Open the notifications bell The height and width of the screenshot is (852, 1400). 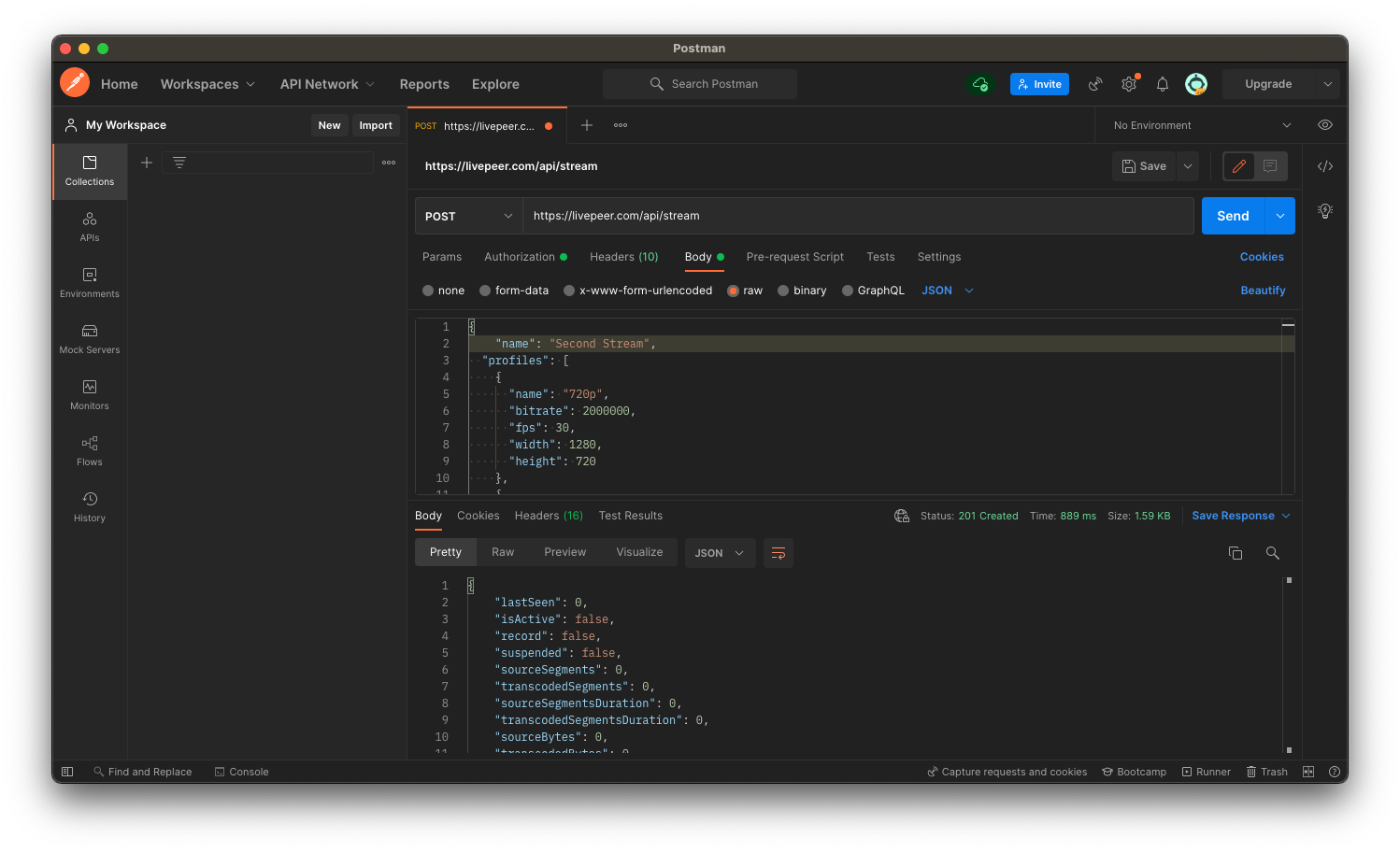(1163, 84)
